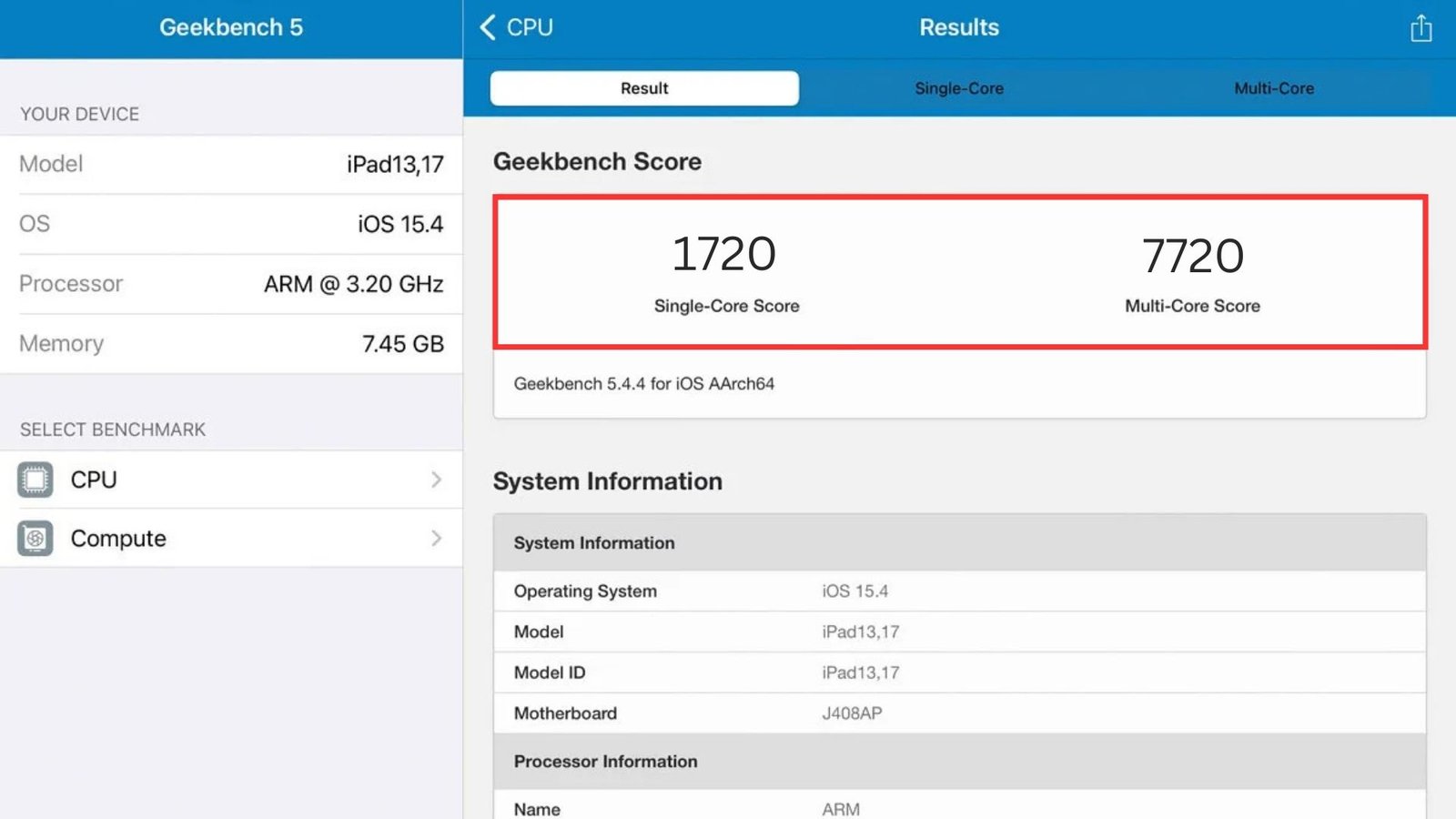The height and width of the screenshot is (819, 1456).
Task: Tap the Motherboard row label
Action: tap(565, 713)
